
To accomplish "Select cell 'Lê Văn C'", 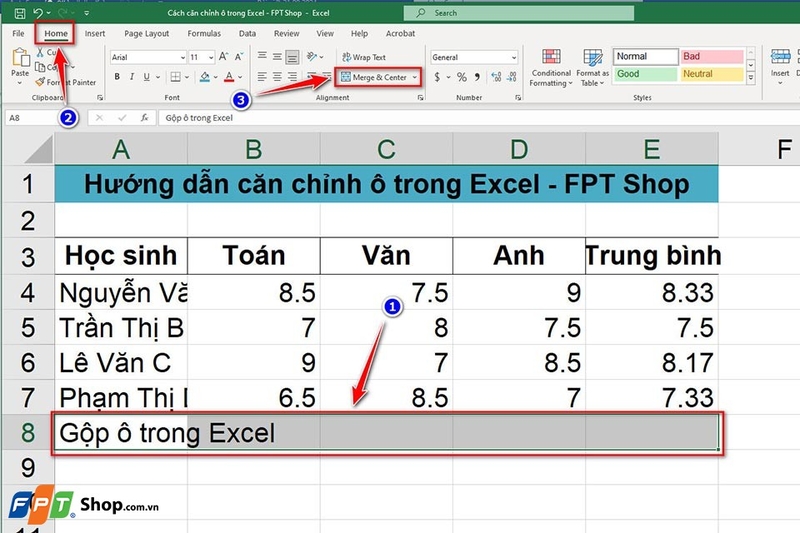I will (x=121, y=363).
